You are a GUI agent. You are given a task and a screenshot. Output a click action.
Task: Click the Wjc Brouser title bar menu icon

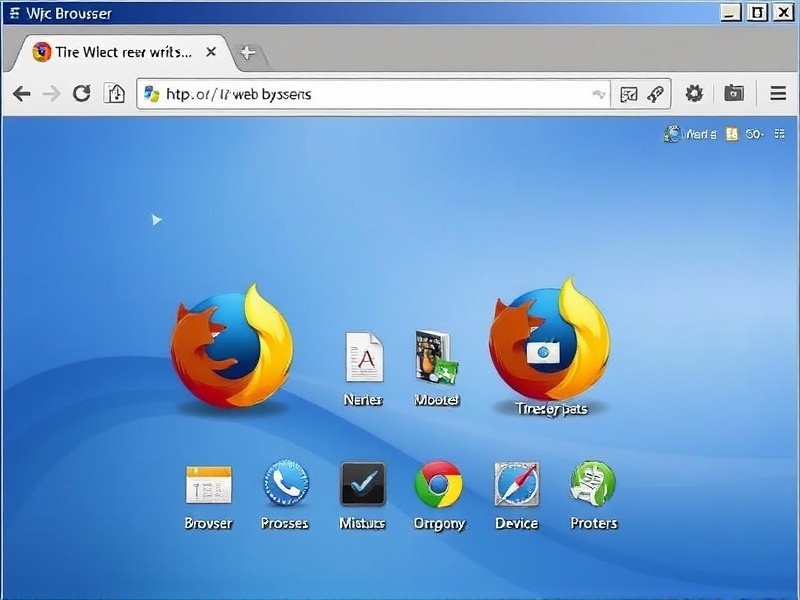(x=14, y=13)
